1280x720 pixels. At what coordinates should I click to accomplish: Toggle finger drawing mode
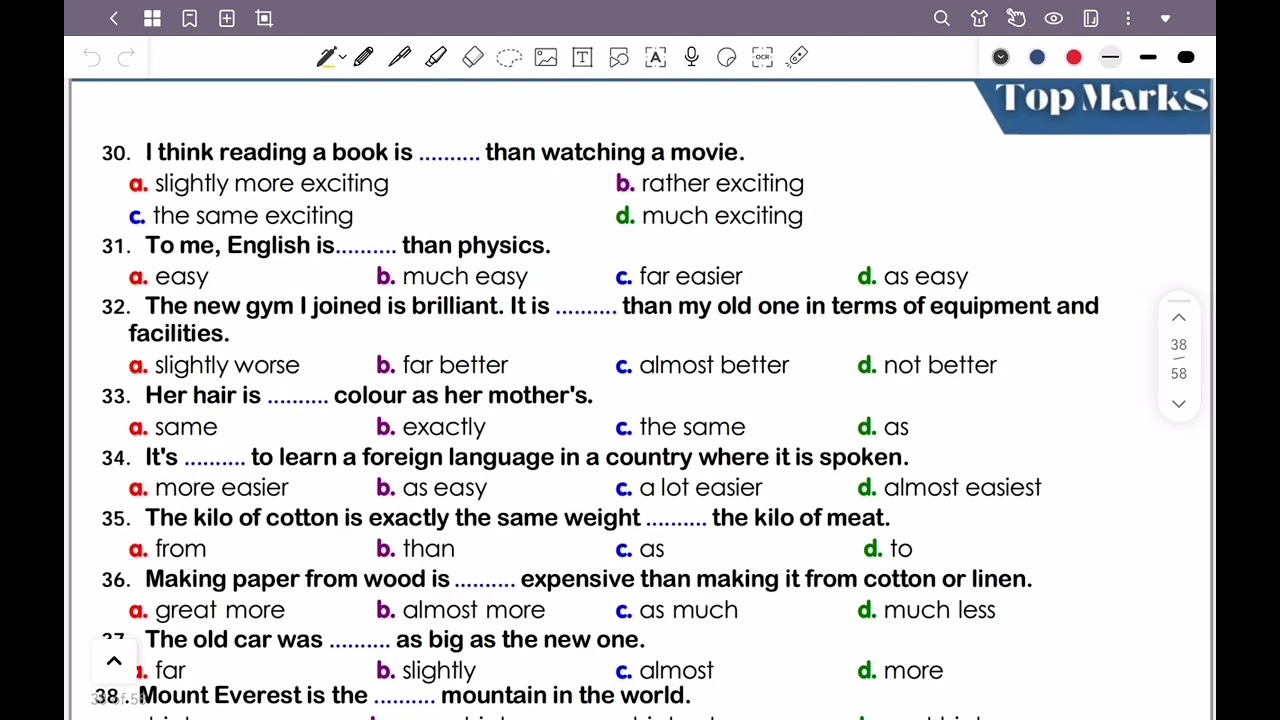coord(1016,18)
